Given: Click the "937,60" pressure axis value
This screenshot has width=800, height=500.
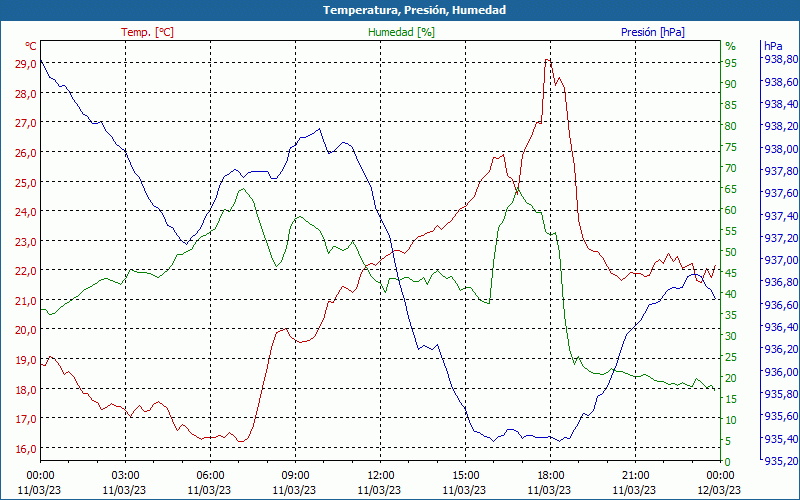Looking at the screenshot, I should 781,193.
